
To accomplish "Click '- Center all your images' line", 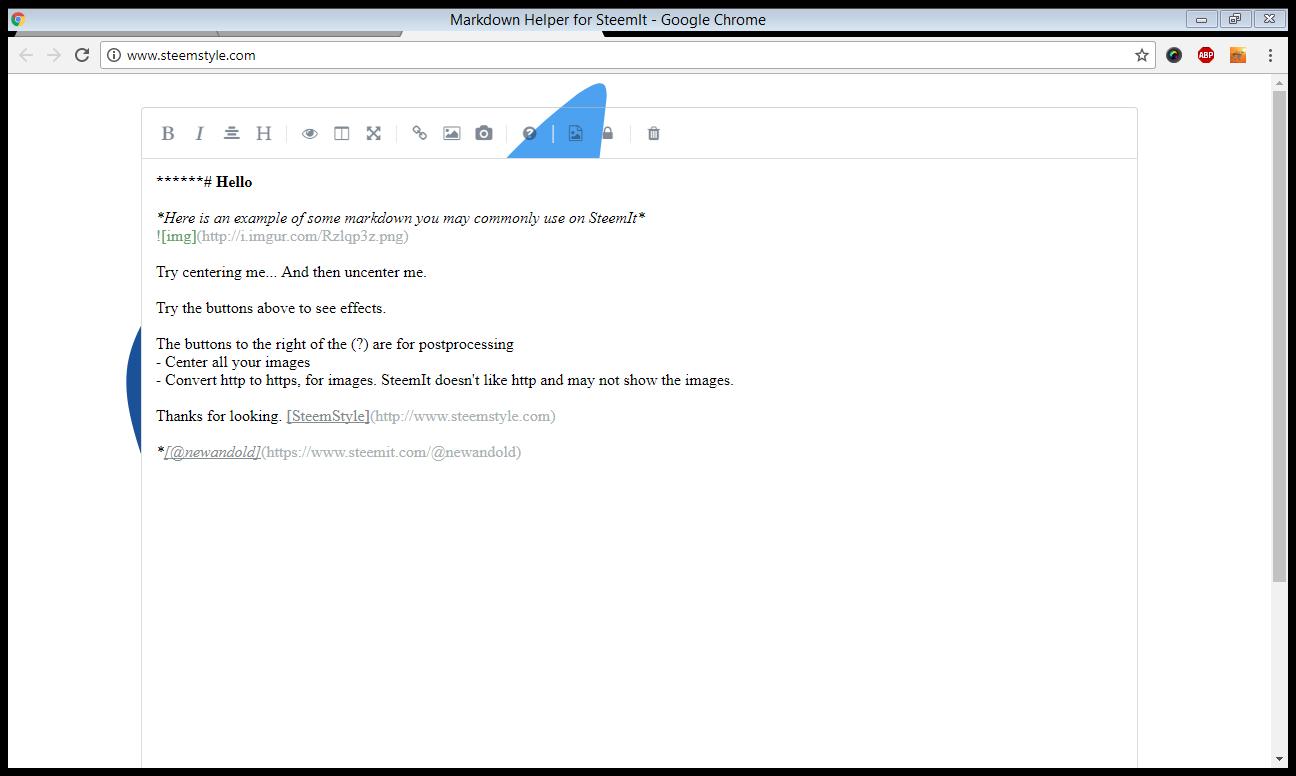I will (234, 362).
